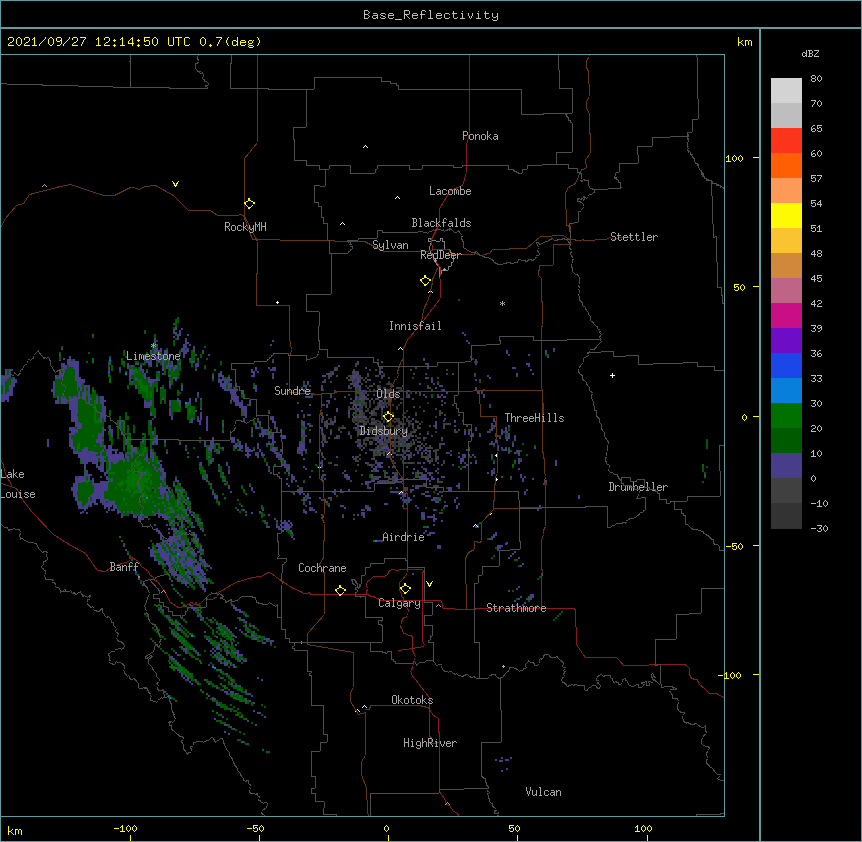Select the magenta swatch between 42 and 39
Image resolution: width=862 pixels, height=842 pixels.
click(786, 315)
